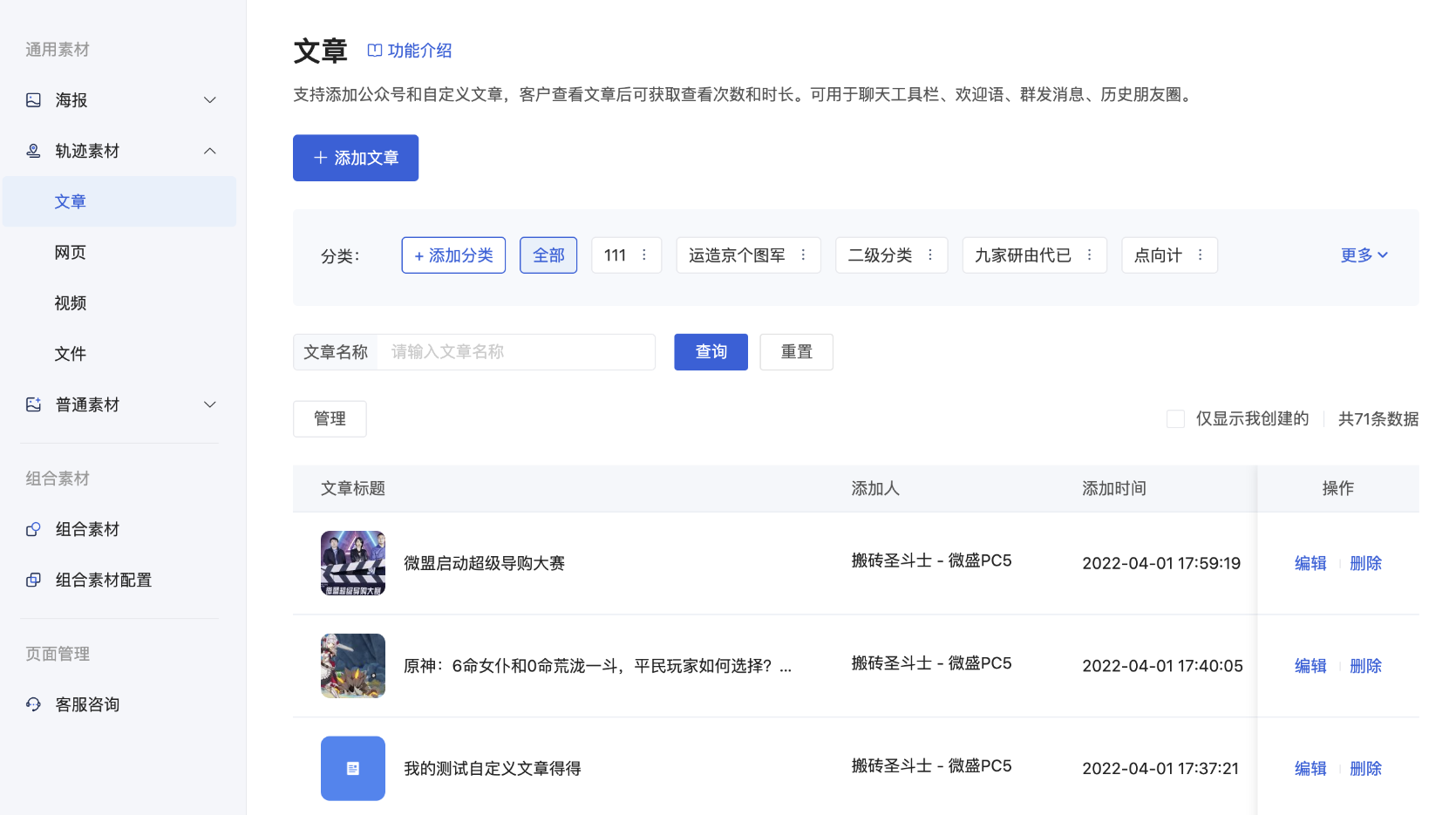Delete the 我的测试自定义文章得得 article
Viewport: 1456px width, 815px height.
coord(1365,769)
